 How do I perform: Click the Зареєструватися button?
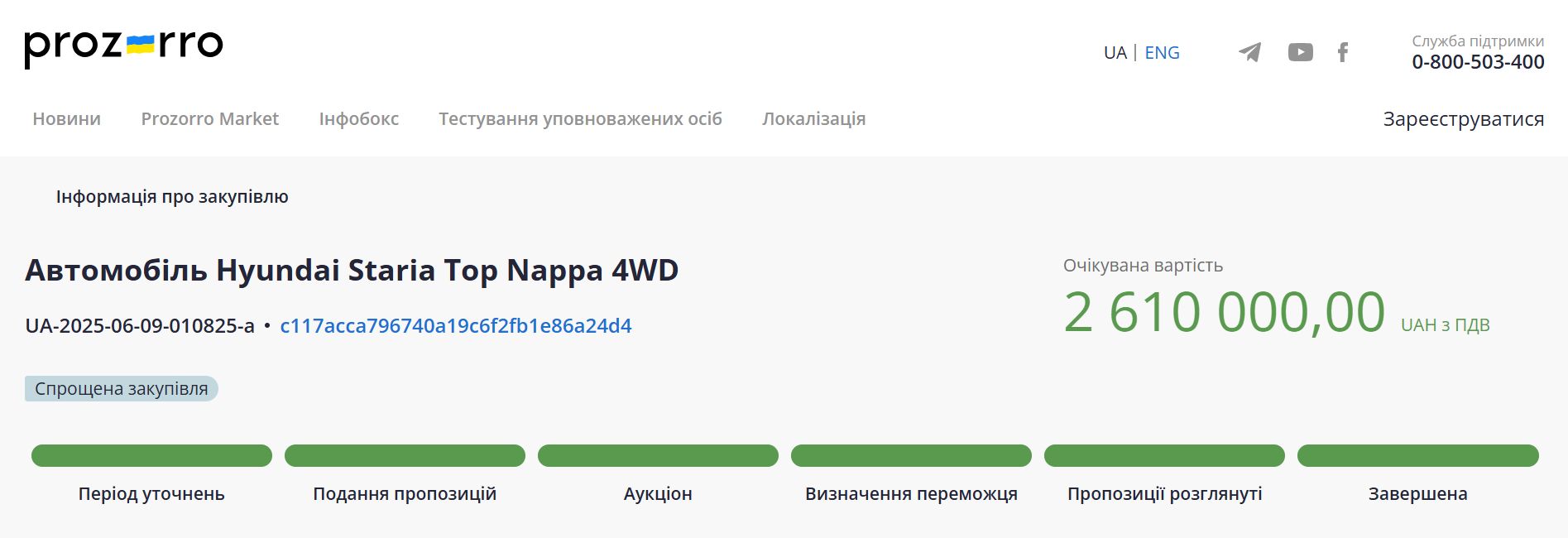pyautogui.click(x=1463, y=119)
